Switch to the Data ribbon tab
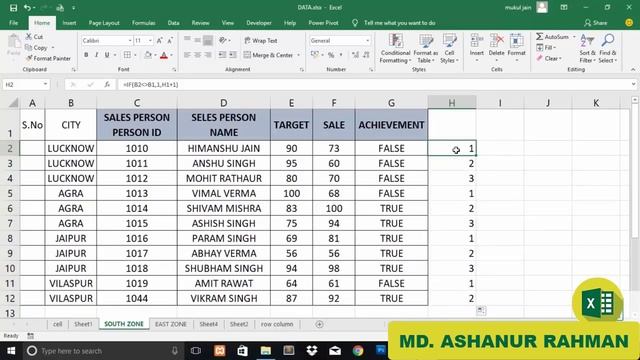This screenshot has height=360, width=640. point(173,23)
